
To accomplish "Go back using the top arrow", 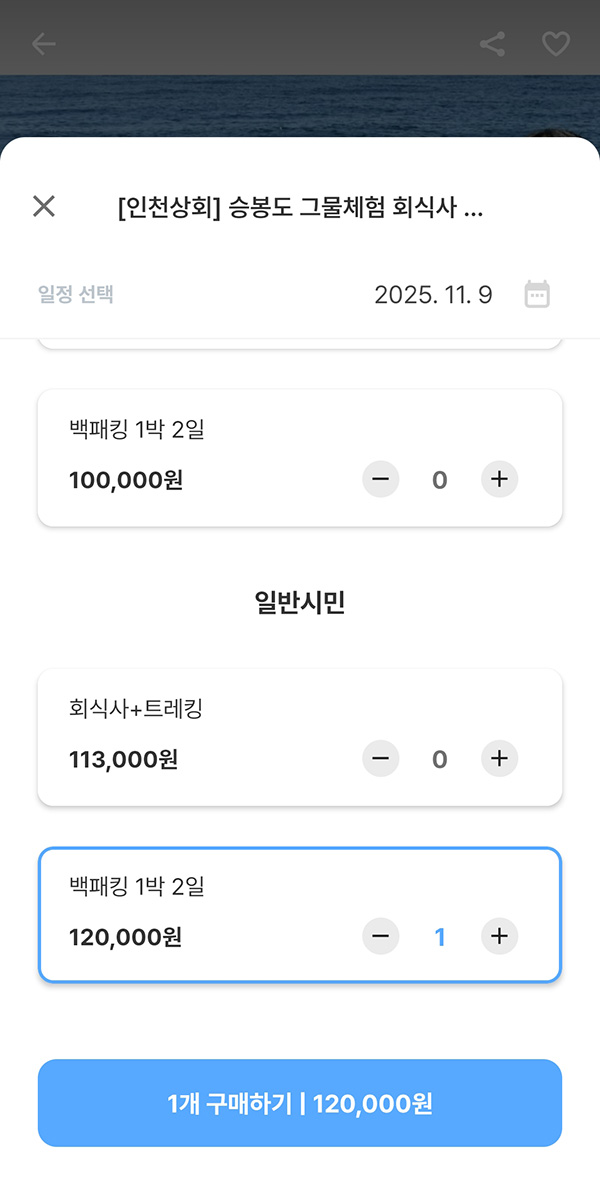I will [43, 44].
